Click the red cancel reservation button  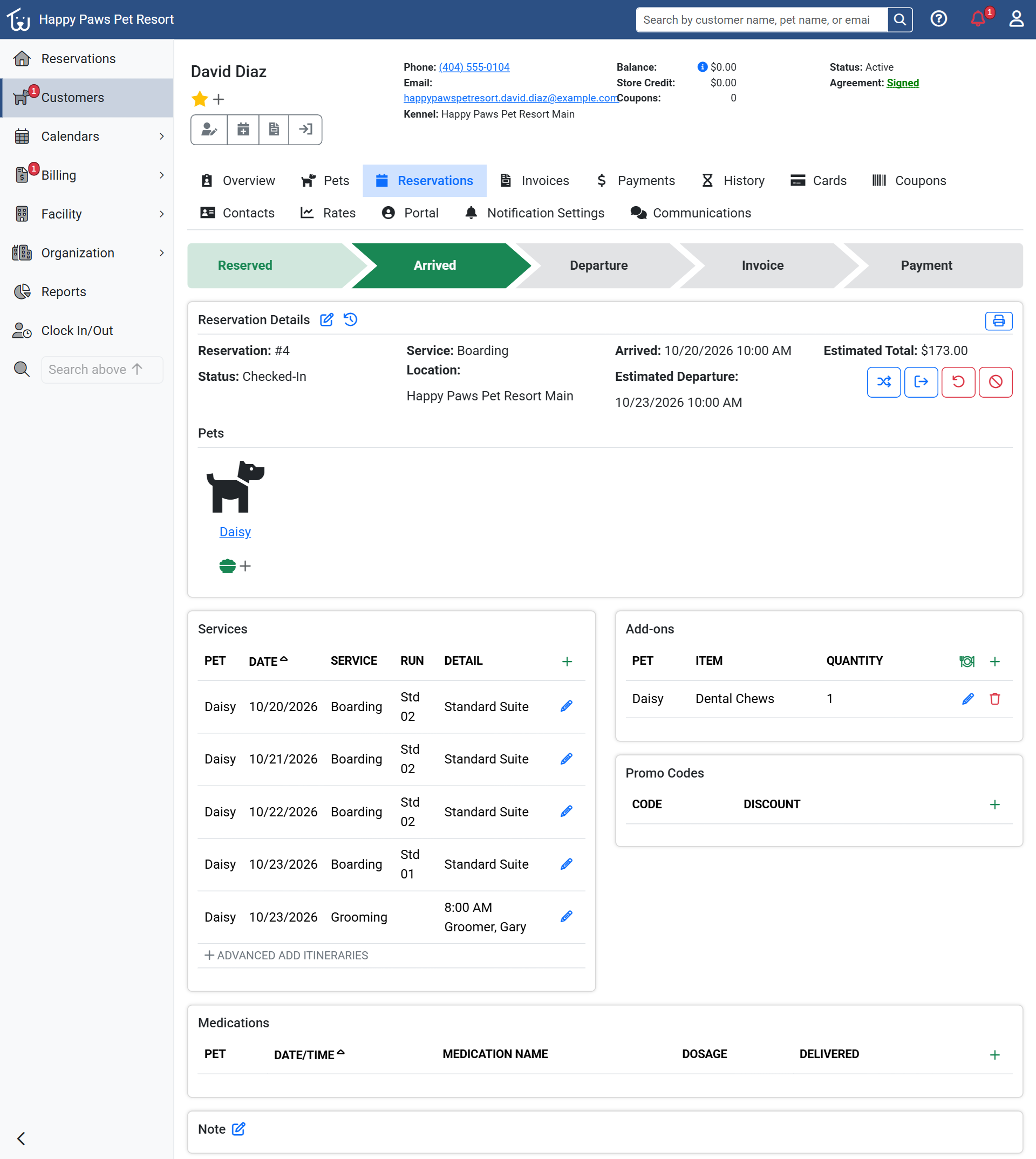[996, 382]
